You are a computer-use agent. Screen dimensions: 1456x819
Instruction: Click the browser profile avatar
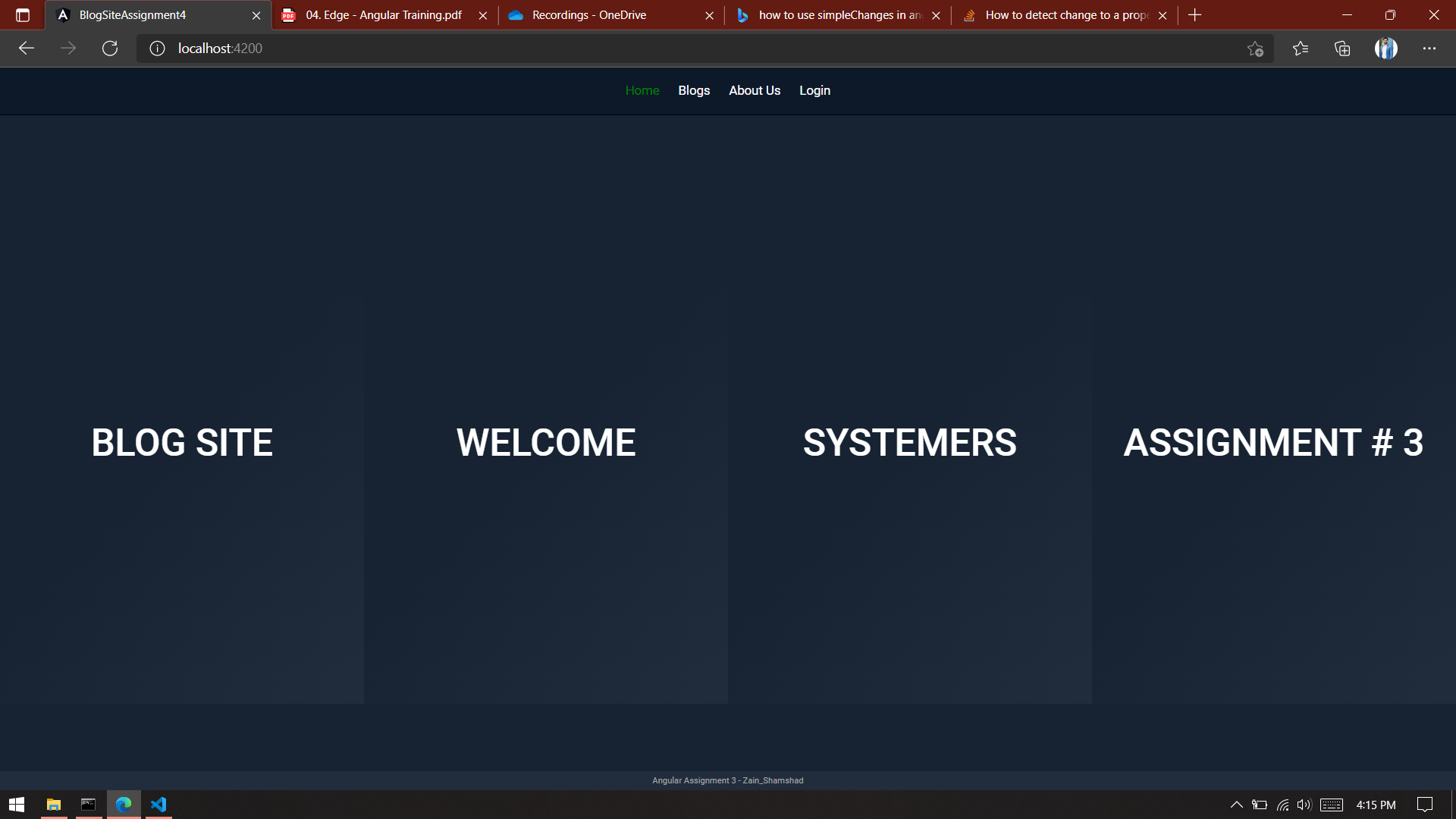(1385, 48)
